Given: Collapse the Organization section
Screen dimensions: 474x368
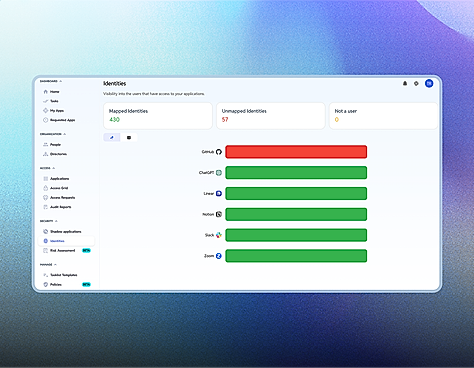Looking at the screenshot, I should 65,134.
